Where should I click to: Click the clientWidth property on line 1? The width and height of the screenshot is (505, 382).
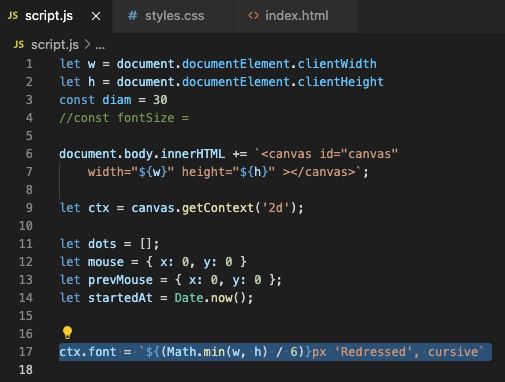click(337, 64)
